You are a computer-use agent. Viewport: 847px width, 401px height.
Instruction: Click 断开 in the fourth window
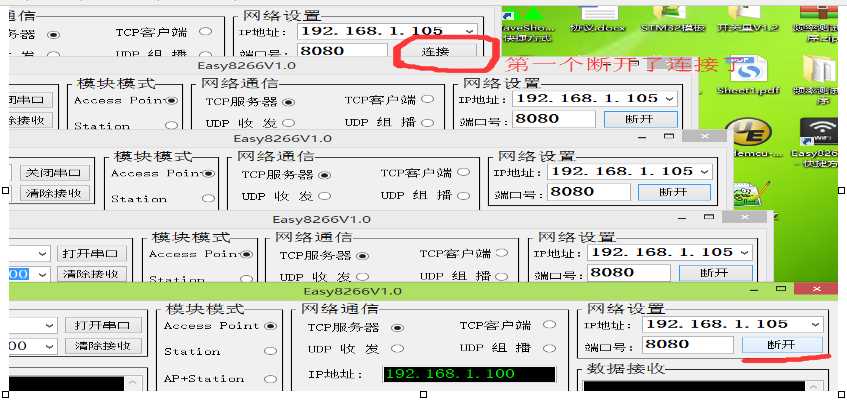click(x=715, y=273)
